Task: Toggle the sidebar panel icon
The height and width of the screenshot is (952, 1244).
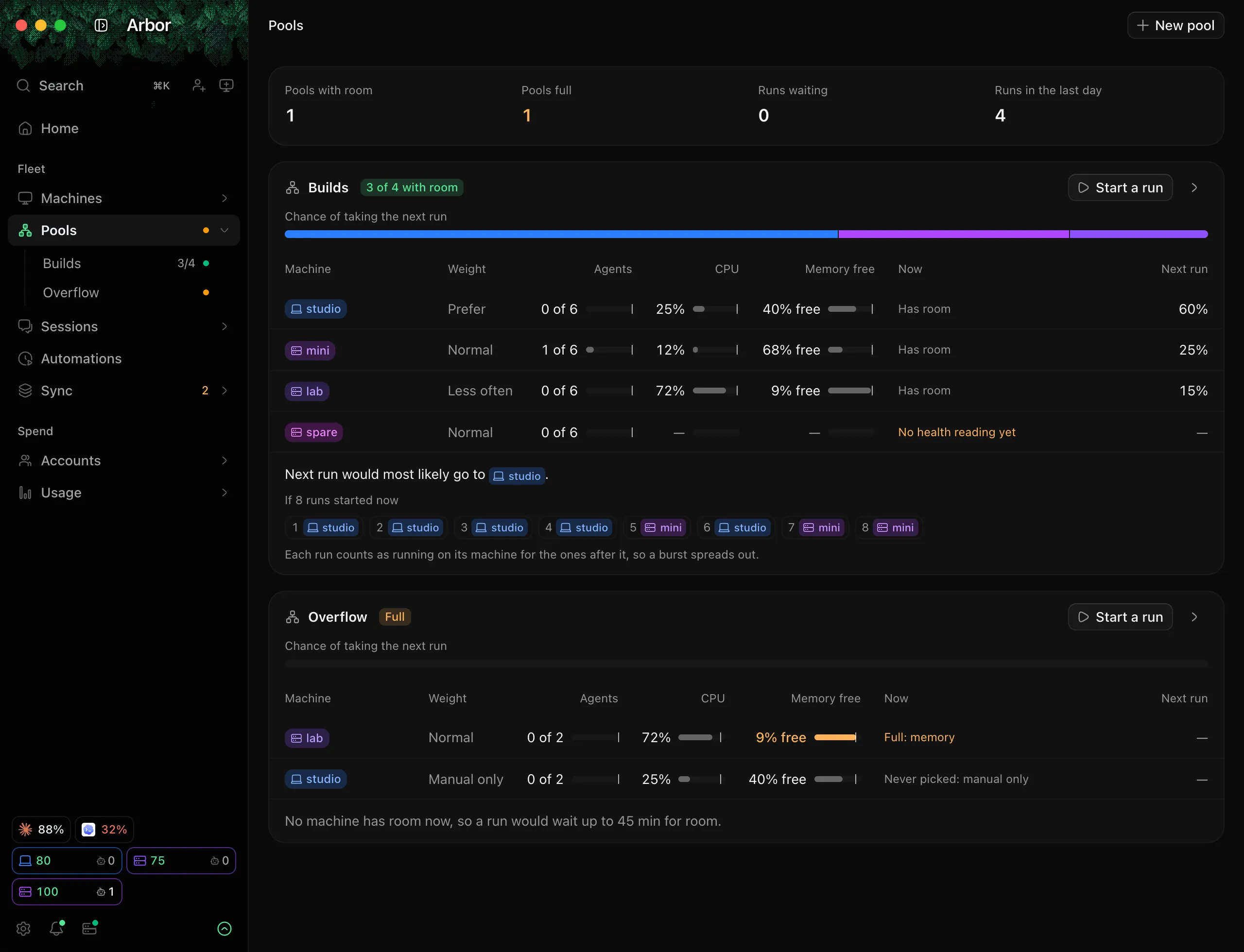Action: (x=101, y=25)
